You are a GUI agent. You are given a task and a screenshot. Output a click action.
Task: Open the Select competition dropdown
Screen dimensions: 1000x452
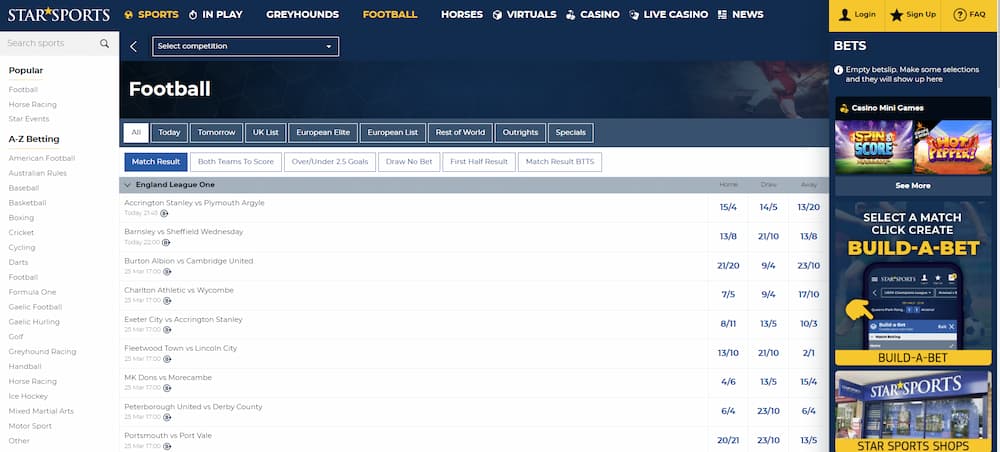245,47
